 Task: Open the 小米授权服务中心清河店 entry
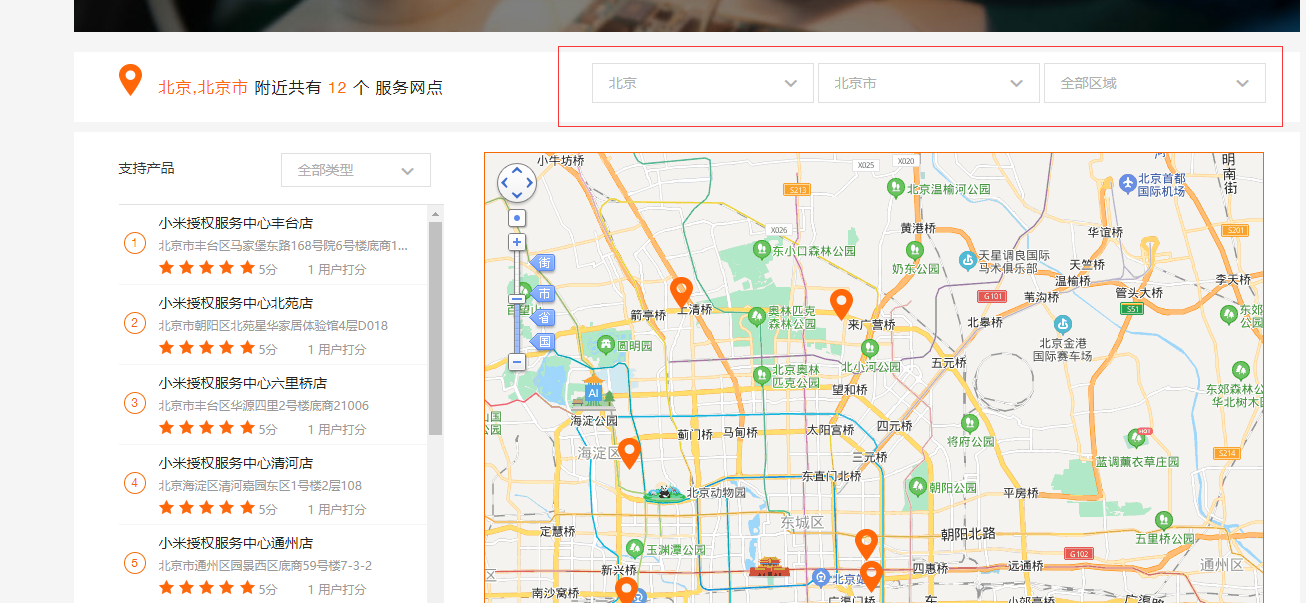click(x=235, y=463)
